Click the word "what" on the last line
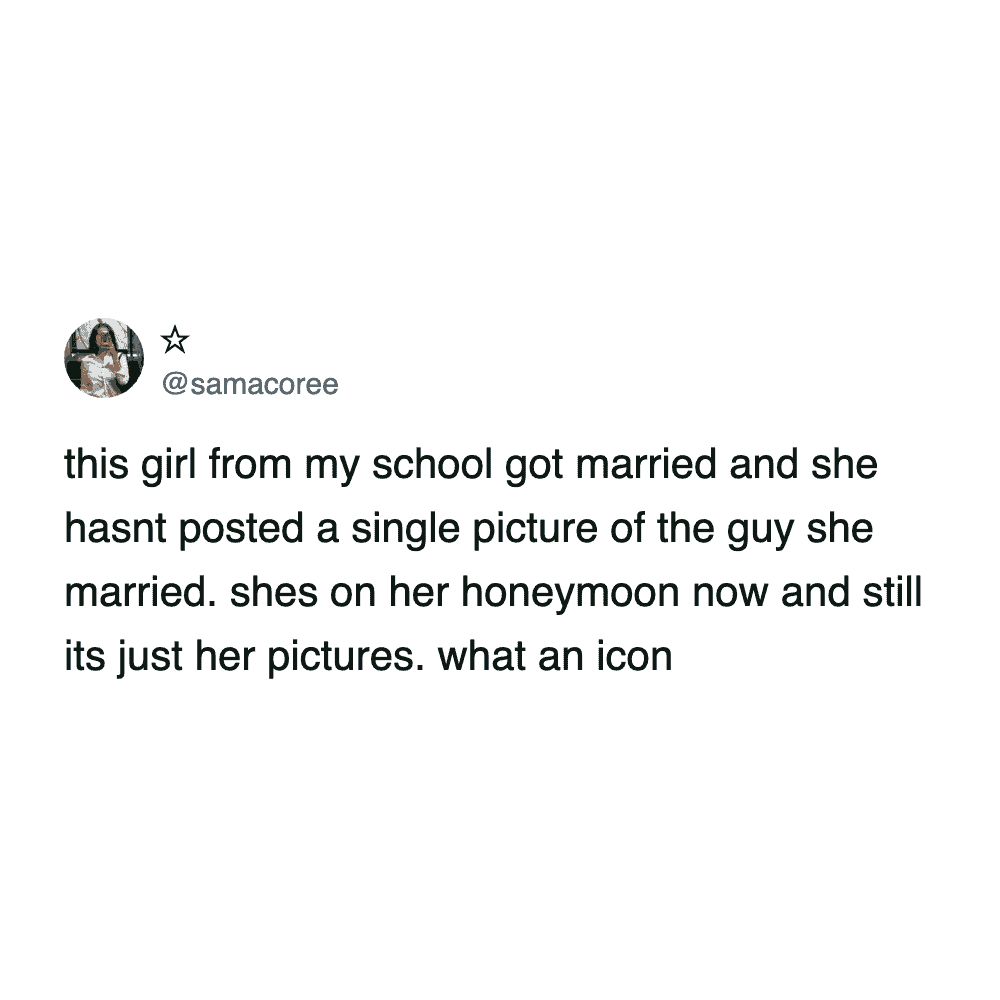This screenshot has height=1000, width=1000. click(x=482, y=656)
